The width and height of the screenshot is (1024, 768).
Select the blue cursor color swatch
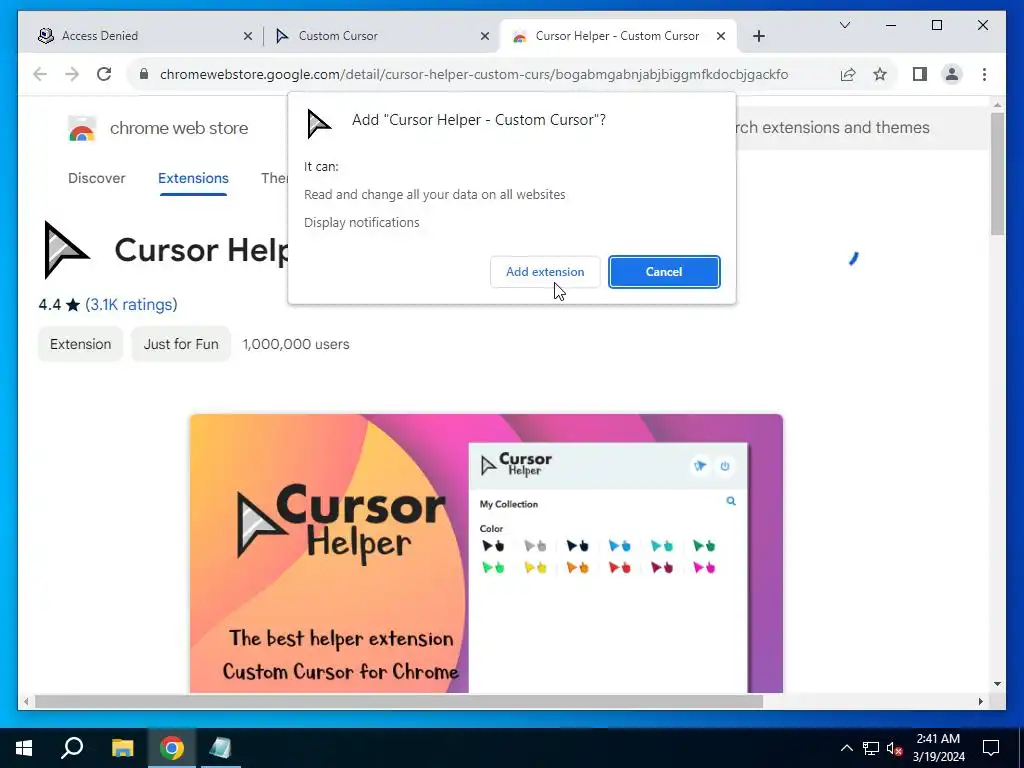(x=619, y=546)
